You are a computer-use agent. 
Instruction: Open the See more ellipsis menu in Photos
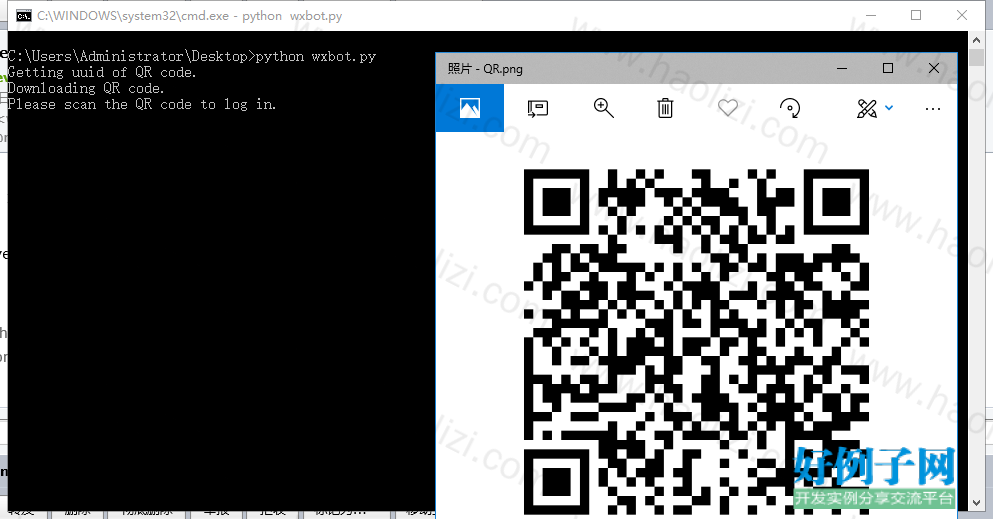click(932, 109)
